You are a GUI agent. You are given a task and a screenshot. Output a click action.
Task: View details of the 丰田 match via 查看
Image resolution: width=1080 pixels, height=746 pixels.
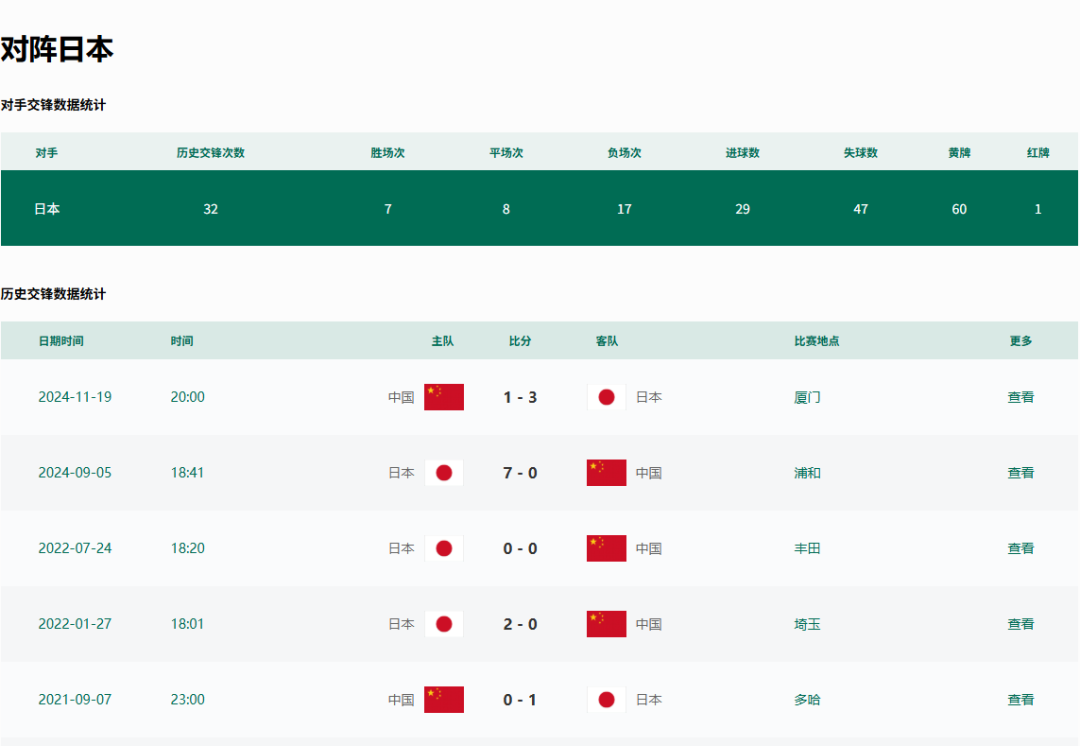[1020, 548]
